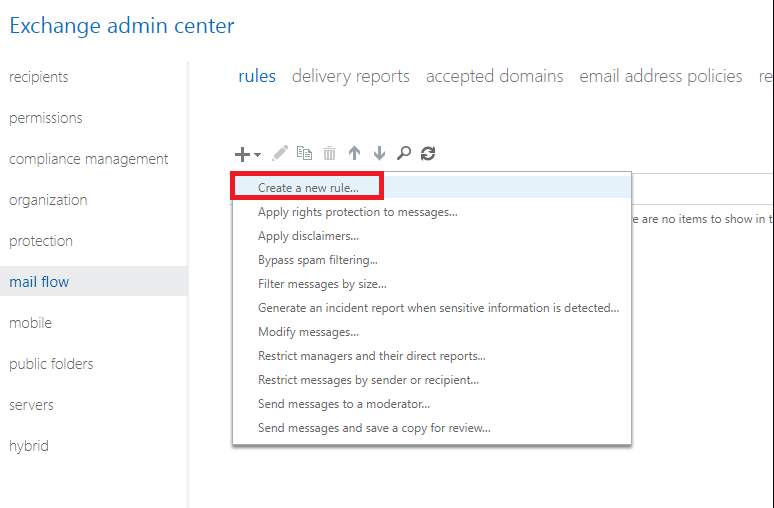Click the pencil edit icon in toolbar
Screen dimensions: 774x508
[280, 154]
